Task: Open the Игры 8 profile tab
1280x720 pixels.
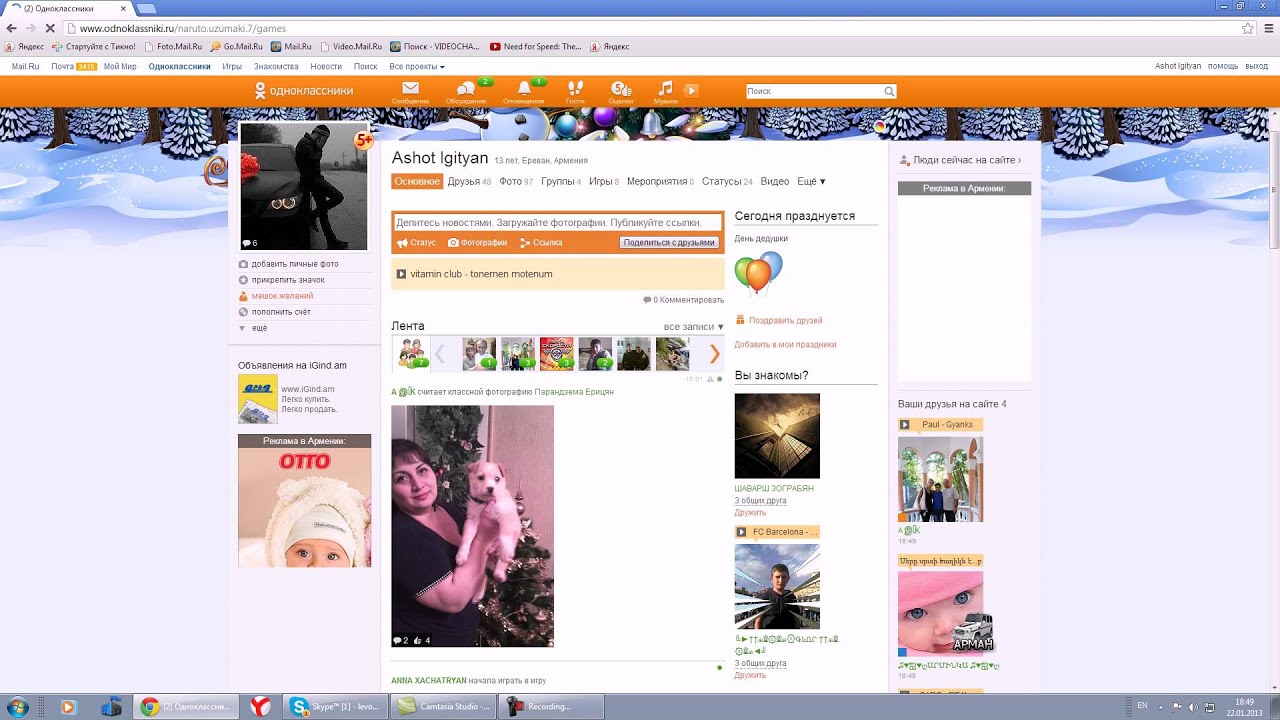Action: (x=604, y=181)
